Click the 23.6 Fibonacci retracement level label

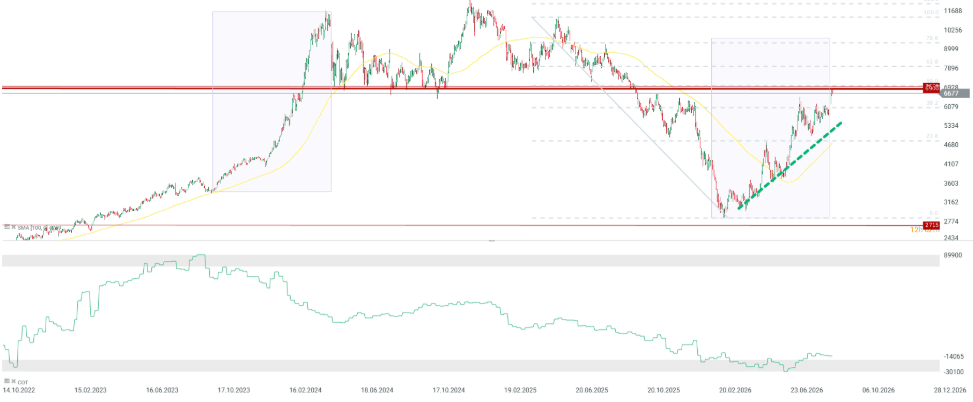[931, 137]
